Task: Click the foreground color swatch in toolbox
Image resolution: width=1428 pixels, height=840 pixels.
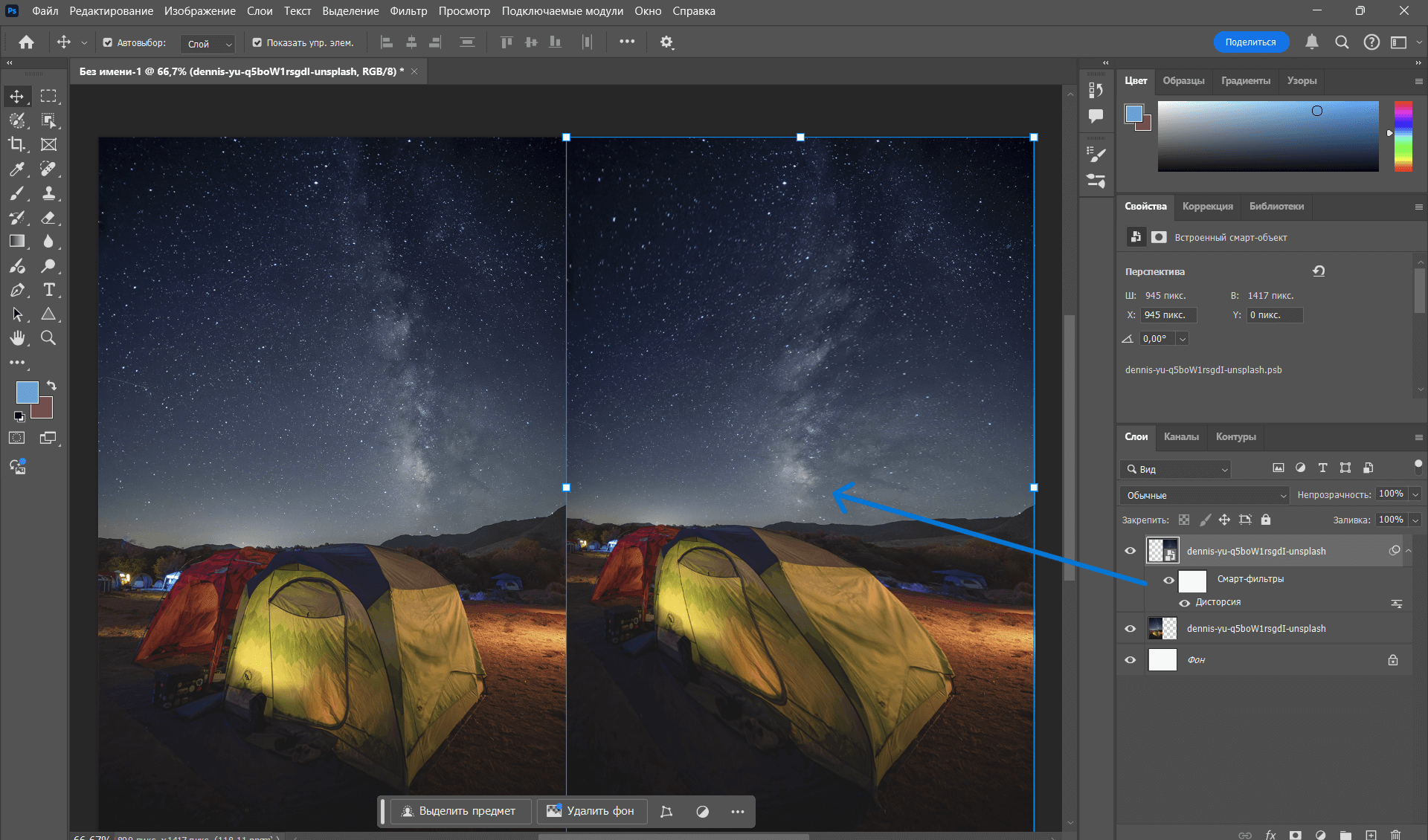Action: point(28,392)
